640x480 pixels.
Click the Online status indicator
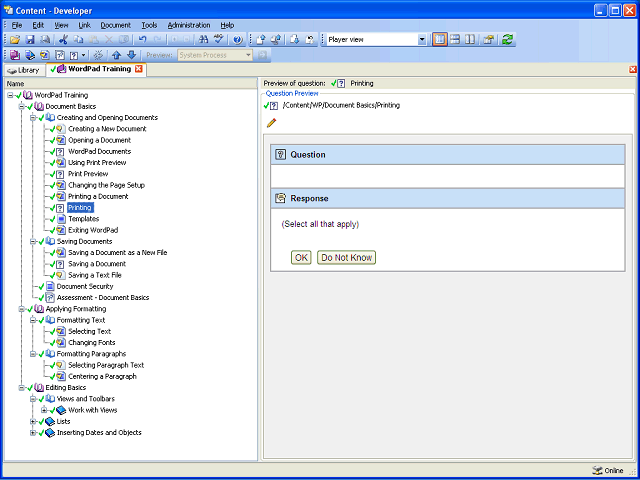click(x=608, y=470)
